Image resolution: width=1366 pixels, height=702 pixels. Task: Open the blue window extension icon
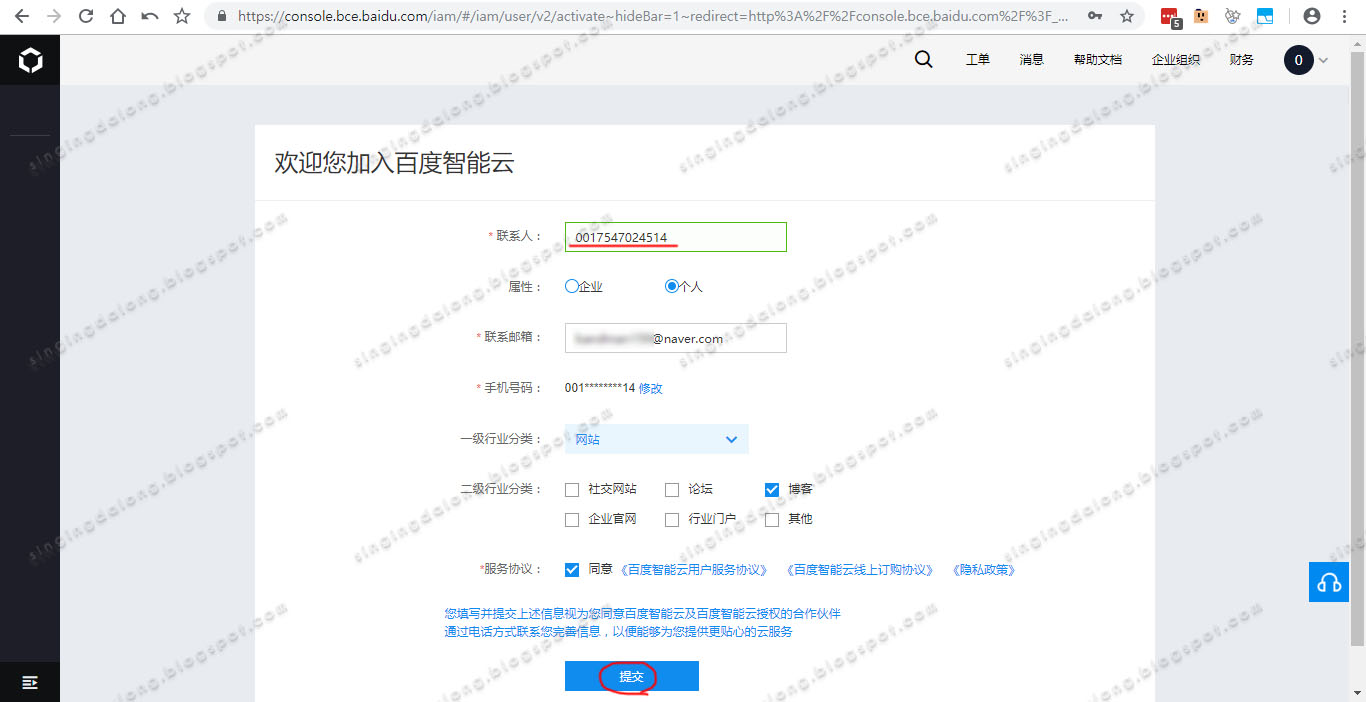[1265, 16]
